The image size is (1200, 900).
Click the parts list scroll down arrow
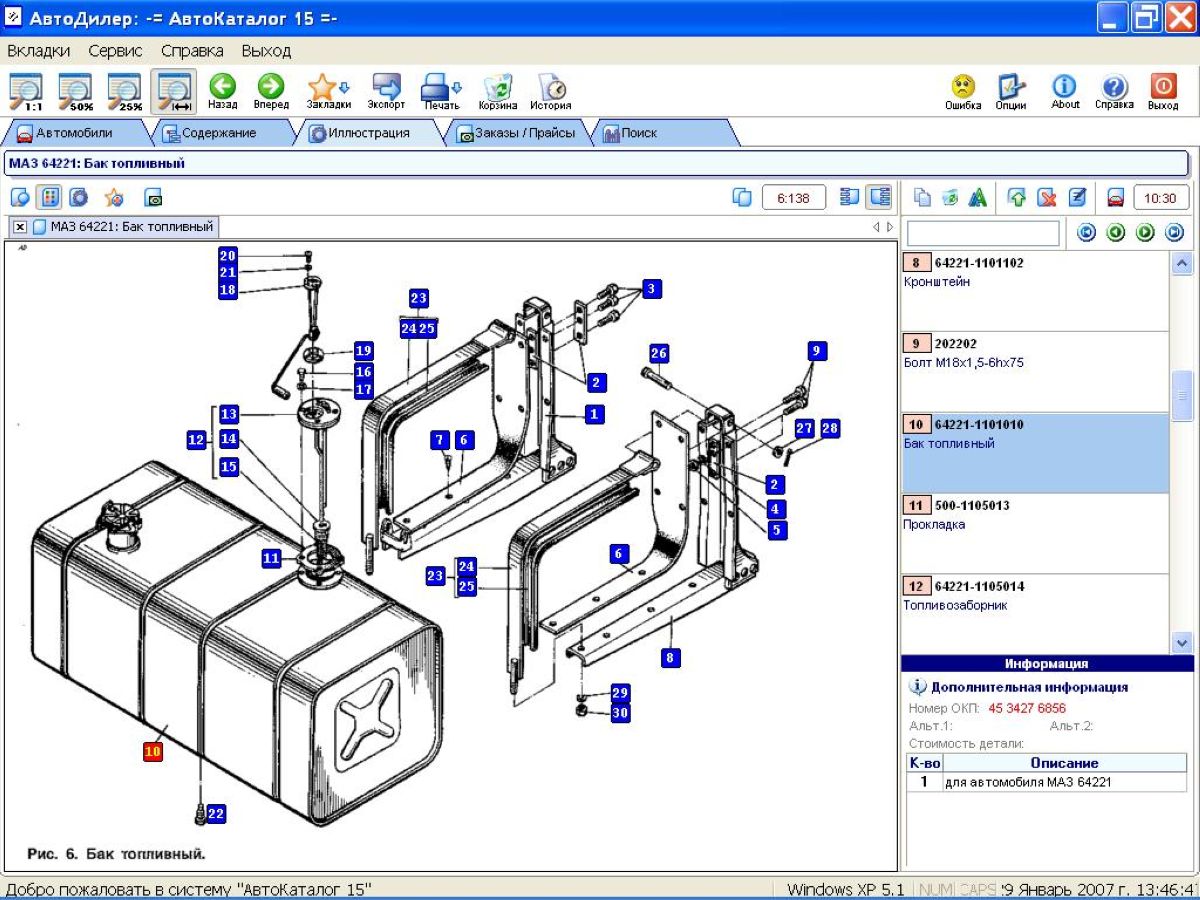1182,643
